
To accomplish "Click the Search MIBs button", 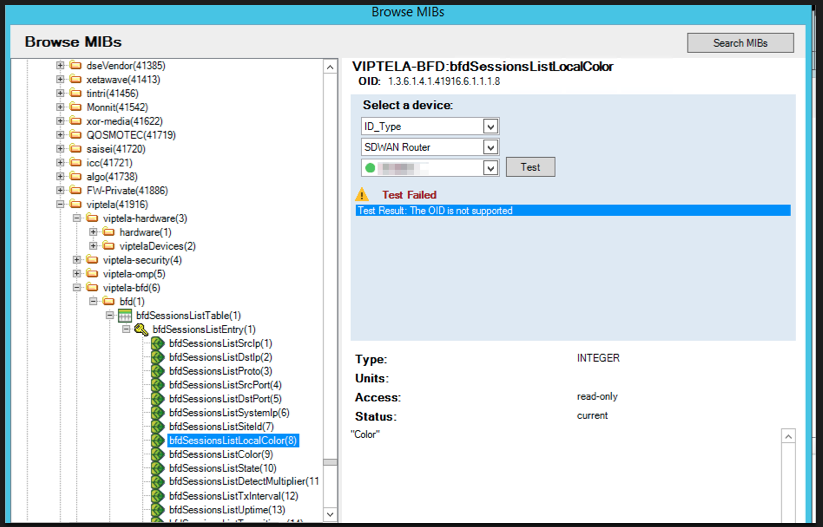I will point(740,43).
